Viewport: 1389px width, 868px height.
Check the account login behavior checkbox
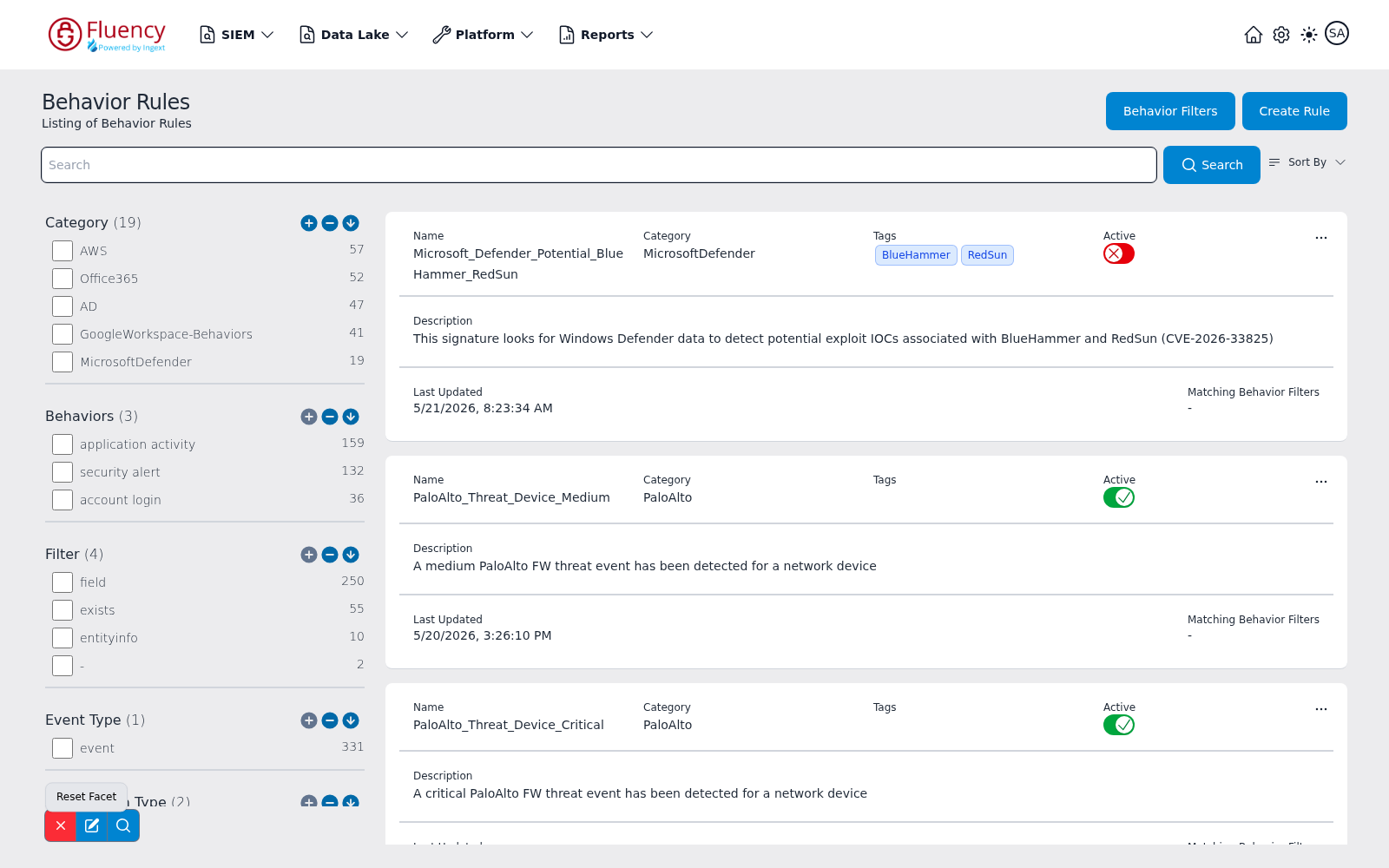(x=63, y=500)
